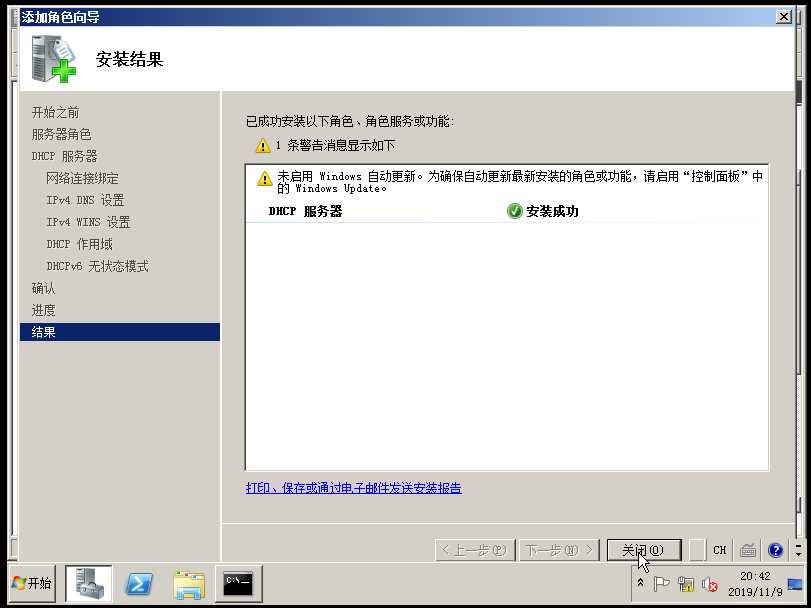Image resolution: width=811 pixels, height=608 pixels.
Task: Select 网络连接绑定 step in sidebar
Action: [x=82, y=178]
